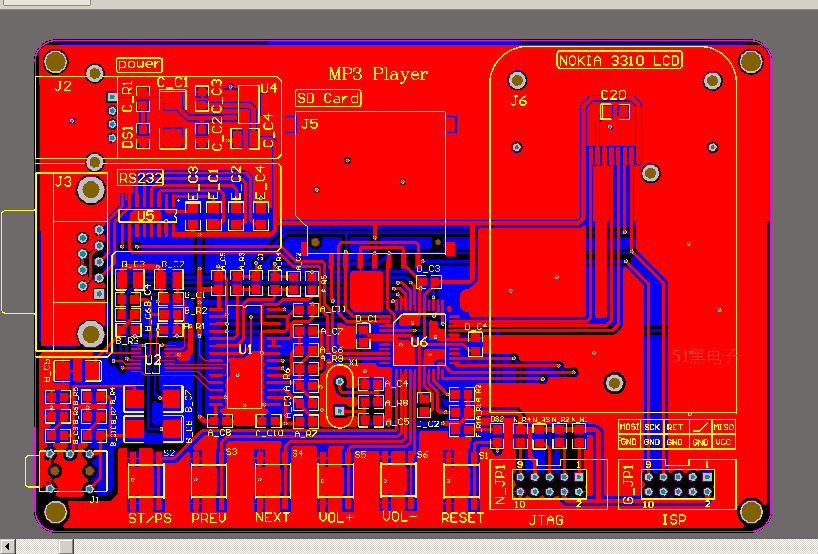Click the "SD Card" boxed label

tap(328, 98)
